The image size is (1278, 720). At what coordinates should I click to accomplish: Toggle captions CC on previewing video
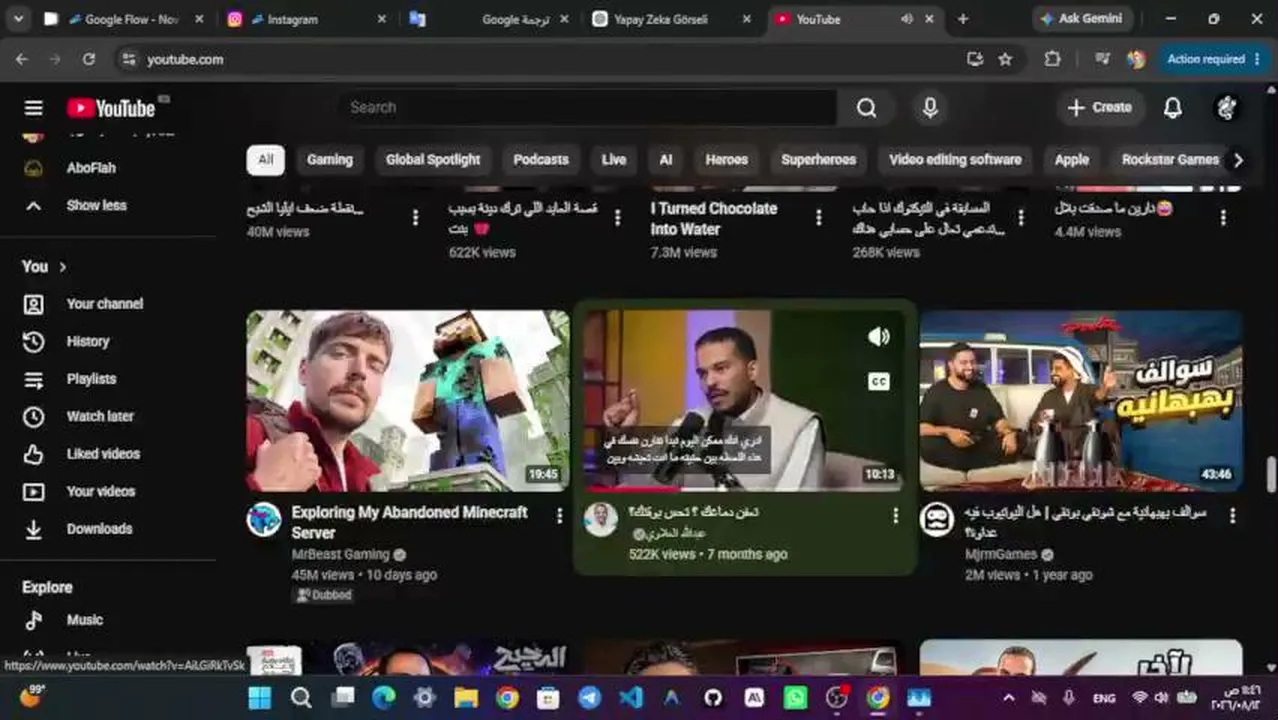tap(879, 381)
